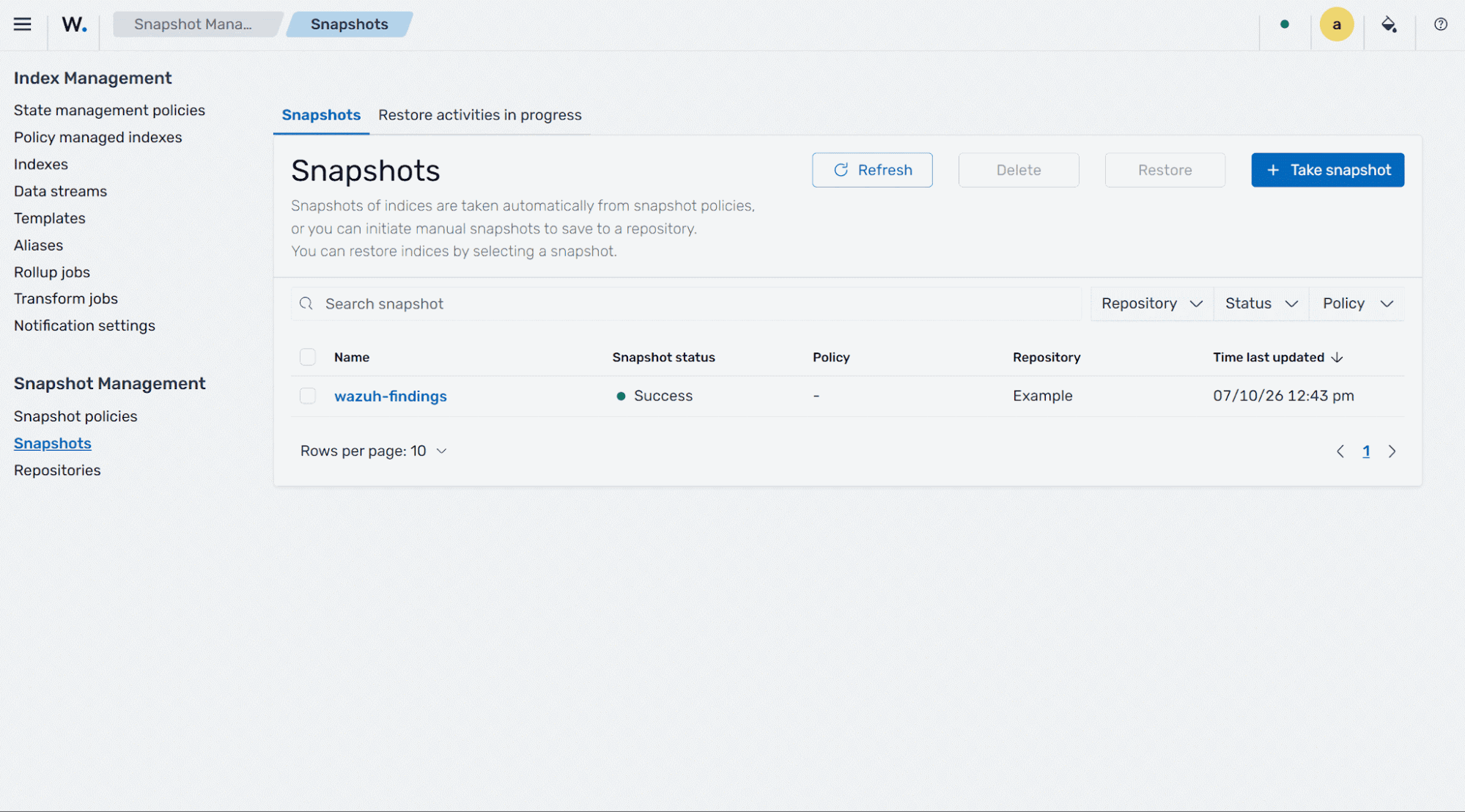1465x812 pixels.
Task: Expand the Status filter dropdown
Action: point(1261,303)
